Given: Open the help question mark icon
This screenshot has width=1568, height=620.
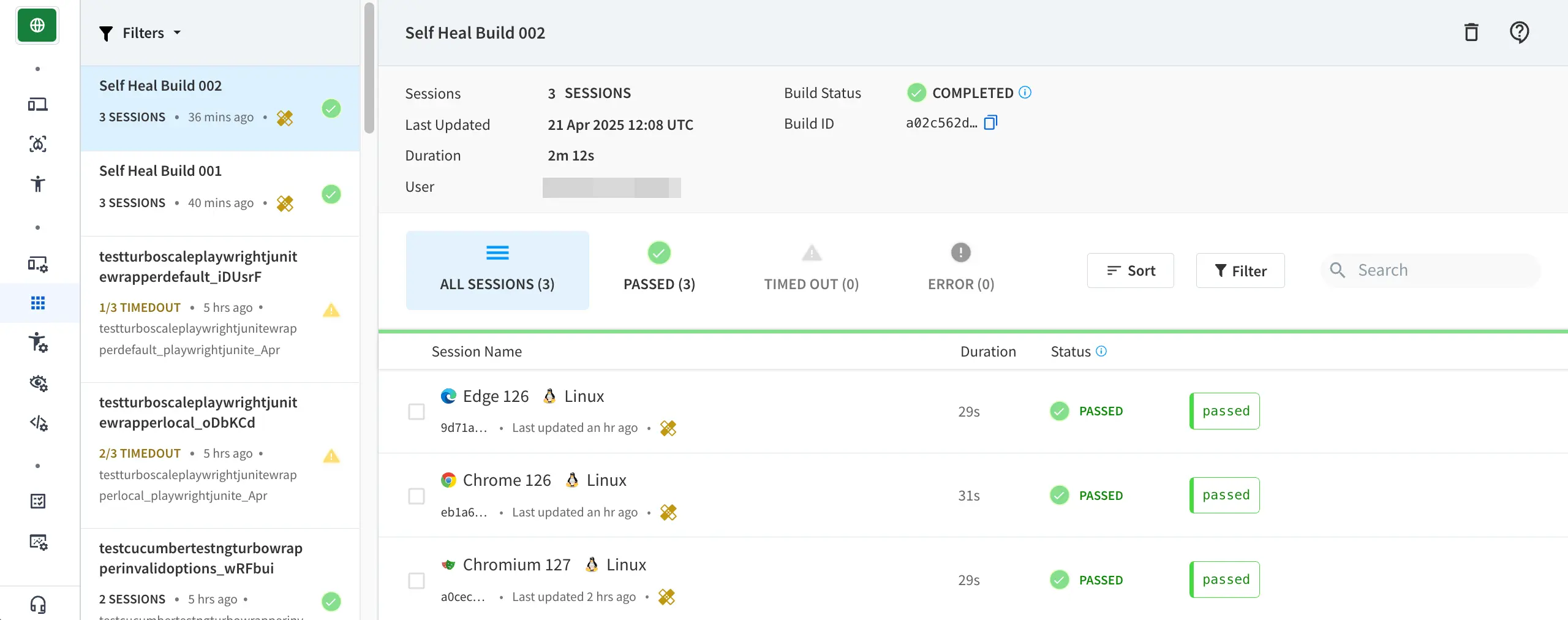Looking at the screenshot, I should tap(1519, 32).
